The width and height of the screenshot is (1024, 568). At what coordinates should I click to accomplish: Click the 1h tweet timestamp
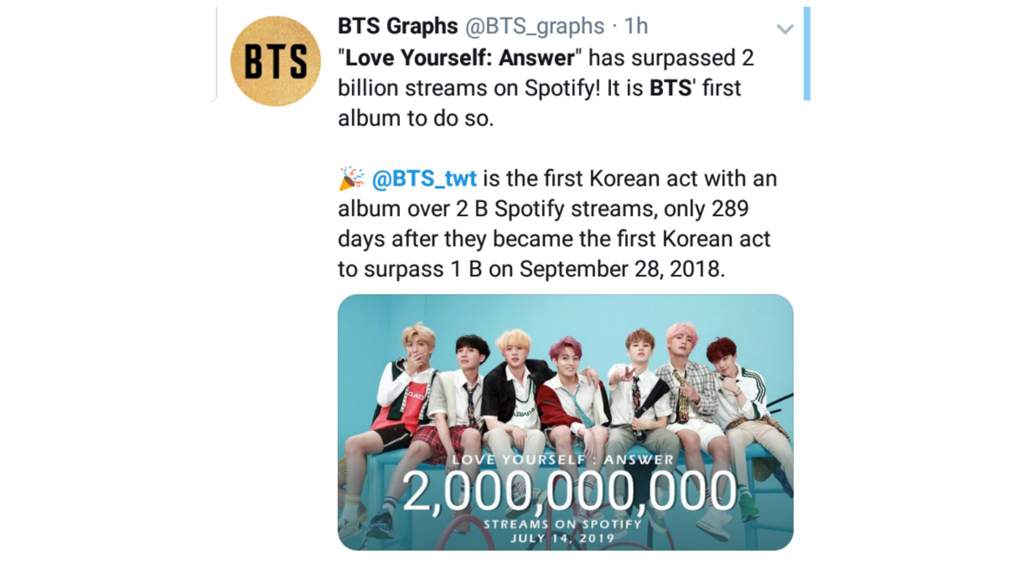pyautogui.click(x=636, y=26)
